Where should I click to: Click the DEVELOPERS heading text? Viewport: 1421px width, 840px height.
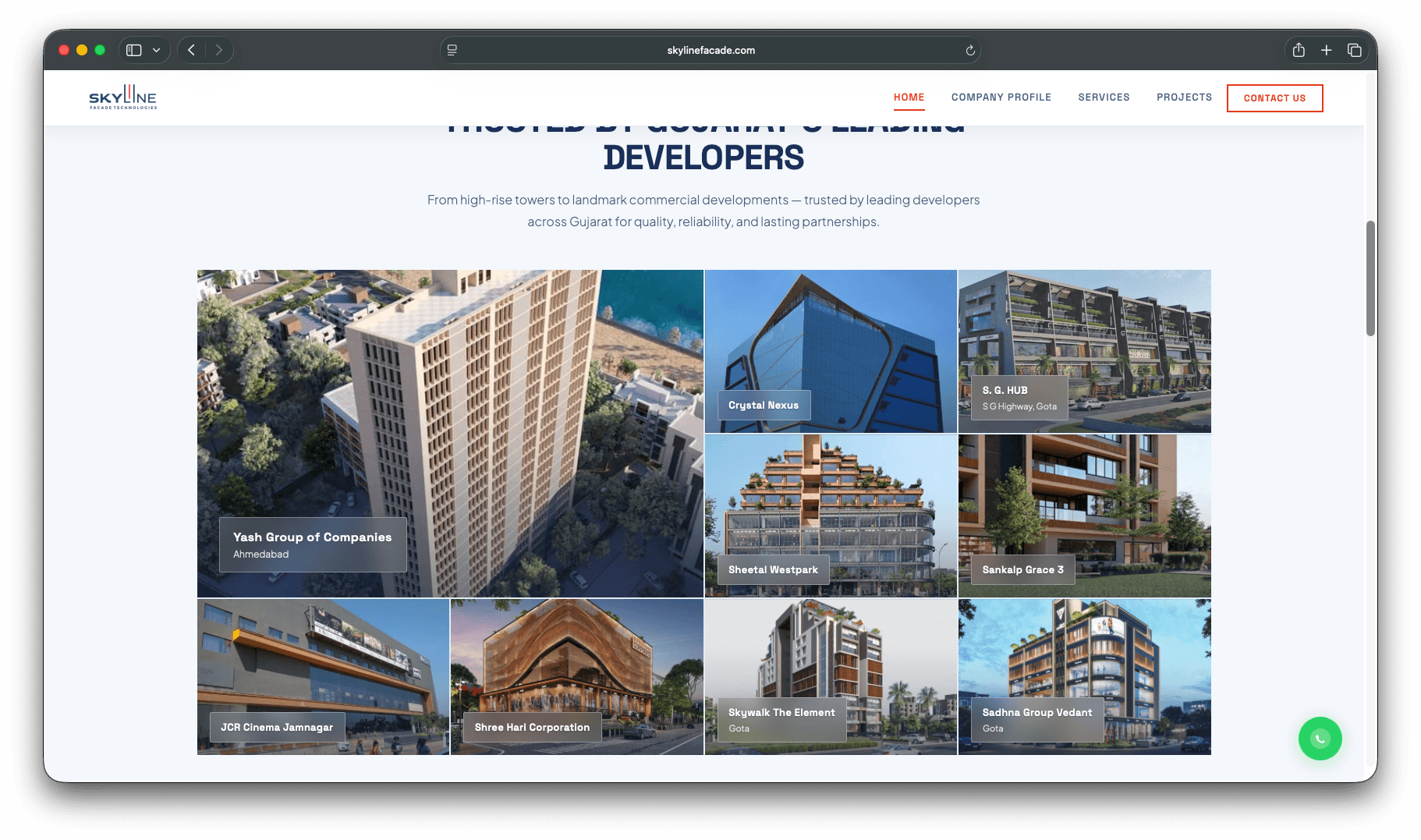click(703, 158)
